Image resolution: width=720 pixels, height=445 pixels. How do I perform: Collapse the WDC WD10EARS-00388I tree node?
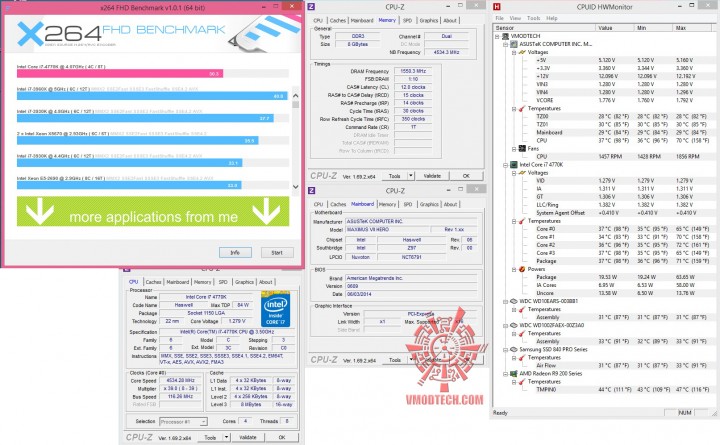506,302
